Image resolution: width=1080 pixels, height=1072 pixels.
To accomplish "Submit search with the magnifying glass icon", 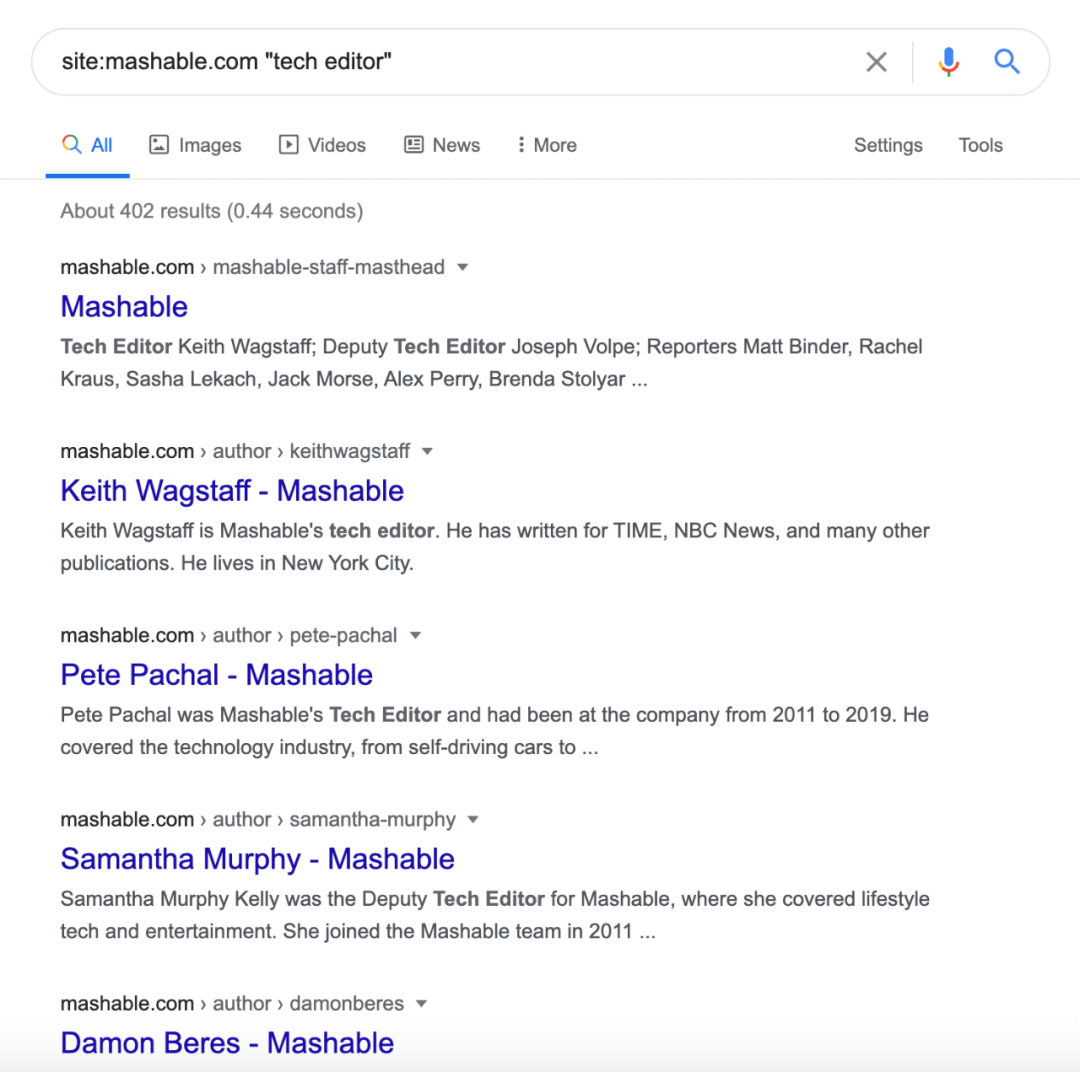I will coord(1006,62).
